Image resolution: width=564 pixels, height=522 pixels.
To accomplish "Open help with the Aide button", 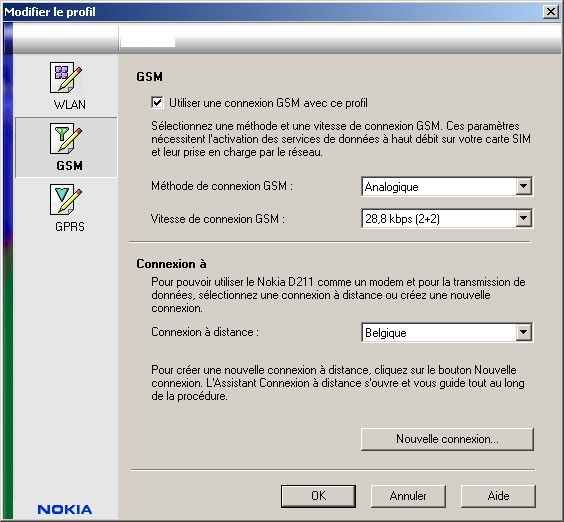I will 498,496.
